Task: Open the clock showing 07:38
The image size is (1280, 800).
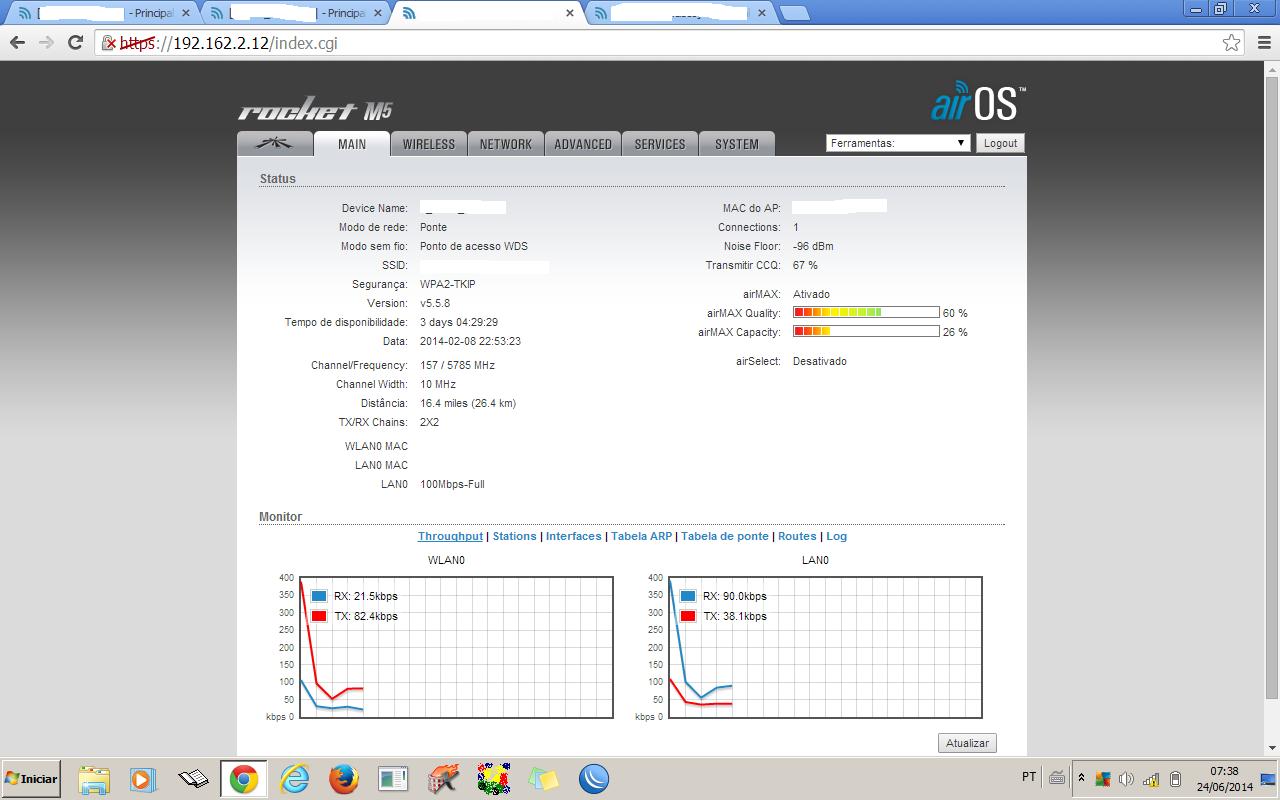Action: click(x=1224, y=778)
